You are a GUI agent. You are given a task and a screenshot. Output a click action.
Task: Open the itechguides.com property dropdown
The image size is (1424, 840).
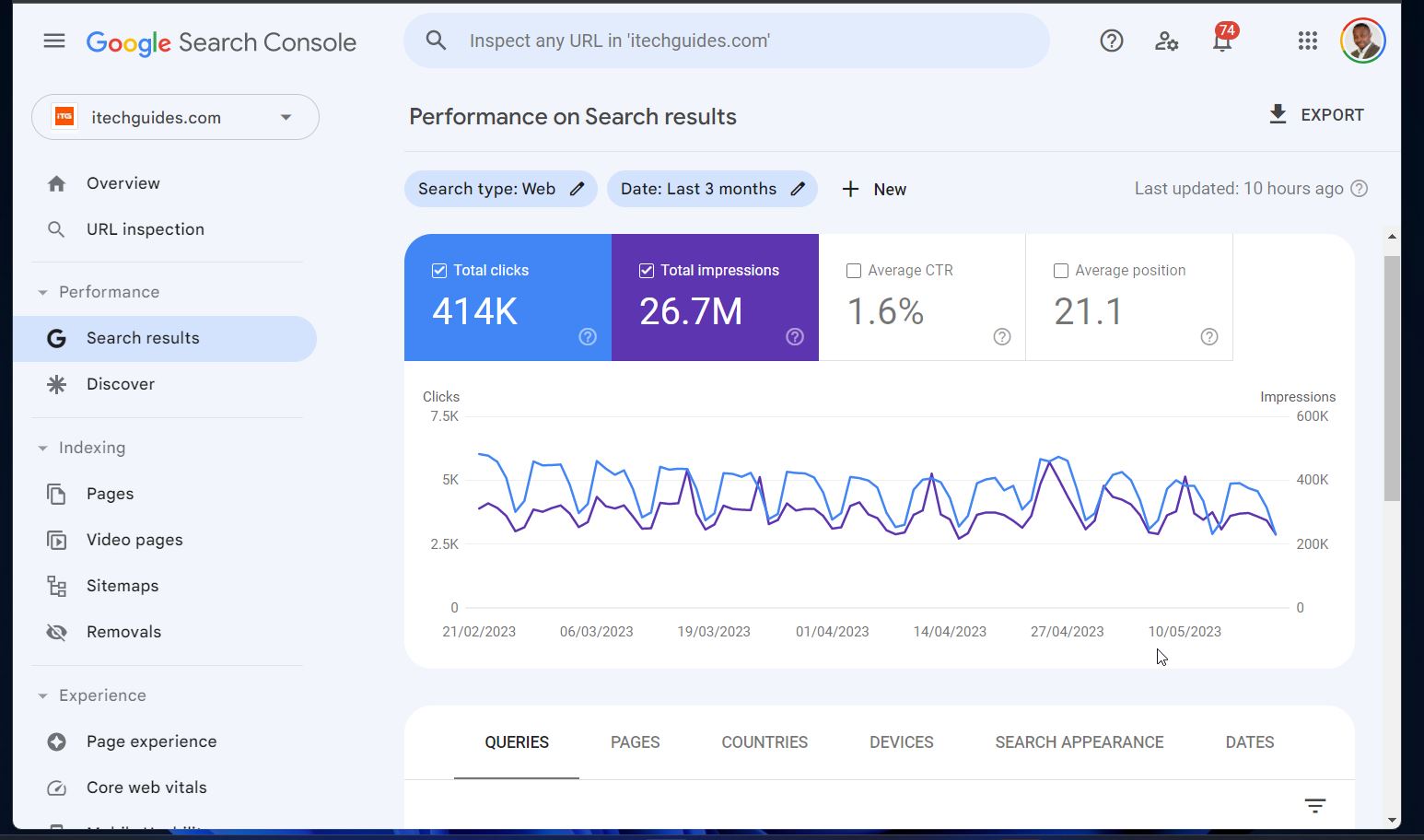tap(175, 117)
